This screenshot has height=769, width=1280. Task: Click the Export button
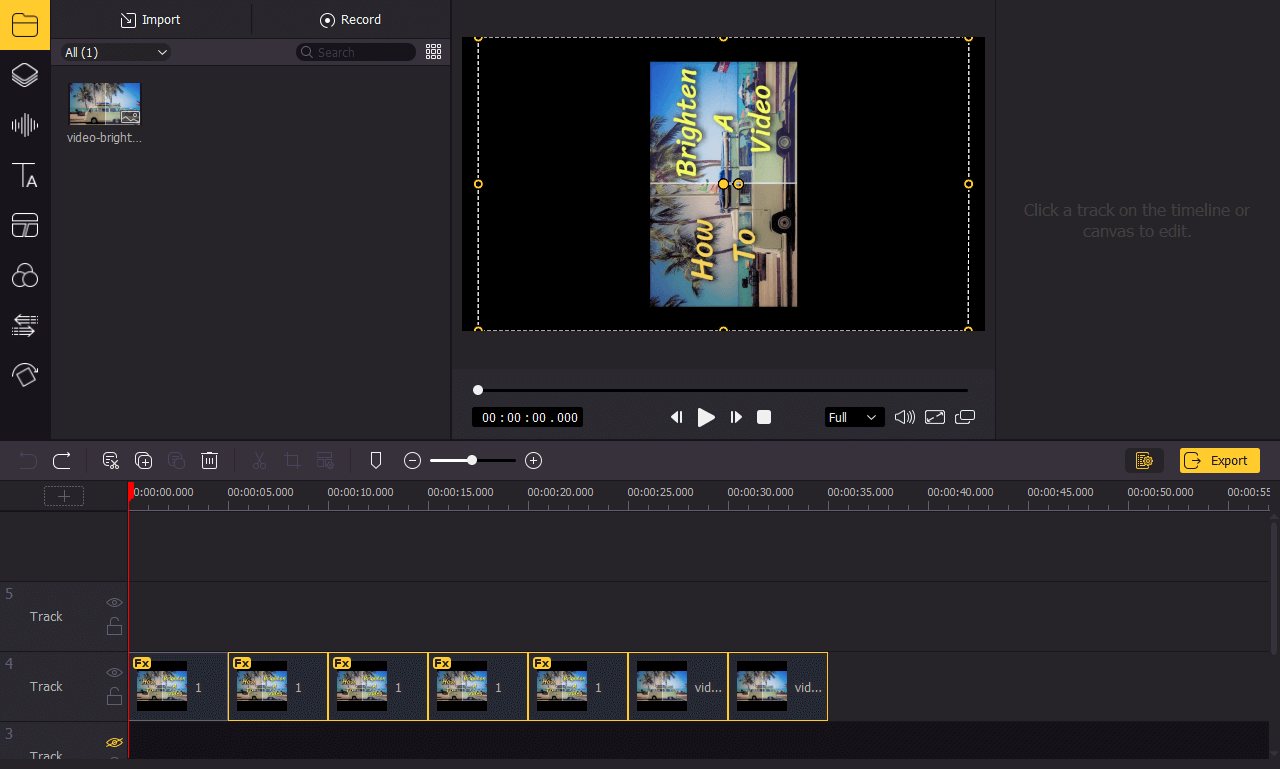point(1219,460)
